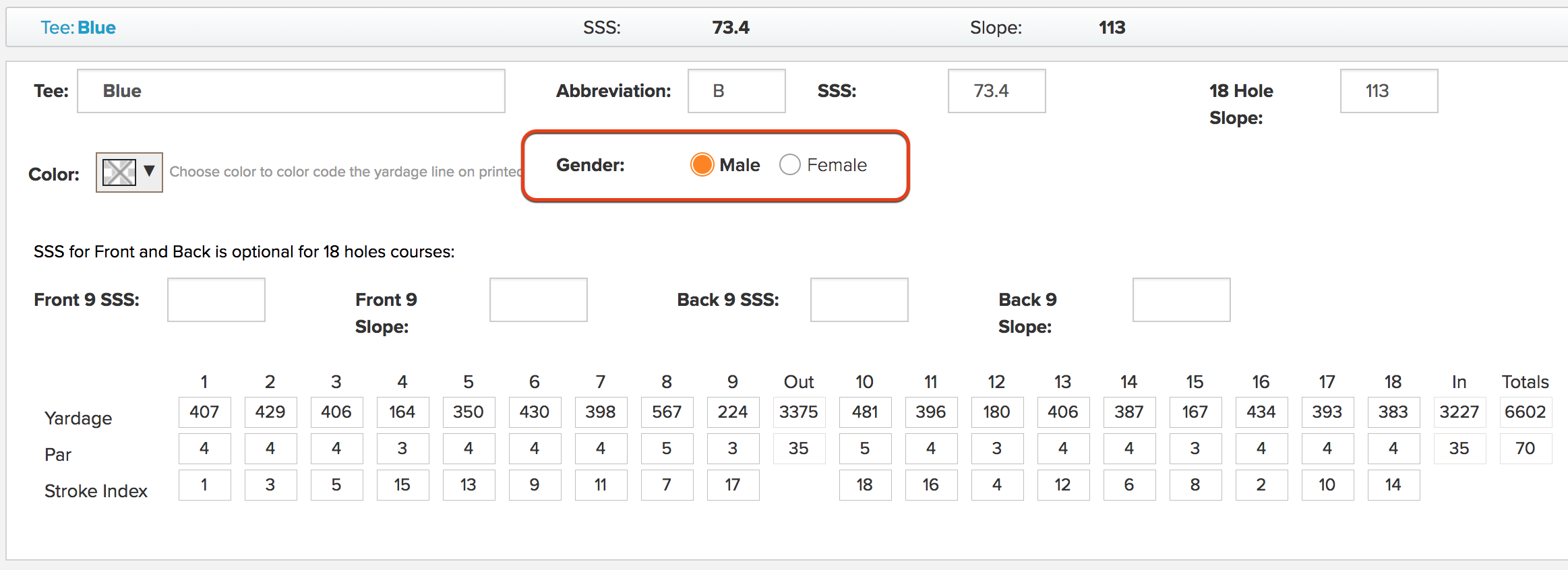Click the Tee: Blue header link
Image resolution: width=1568 pixels, height=570 pixels.
coord(78,28)
